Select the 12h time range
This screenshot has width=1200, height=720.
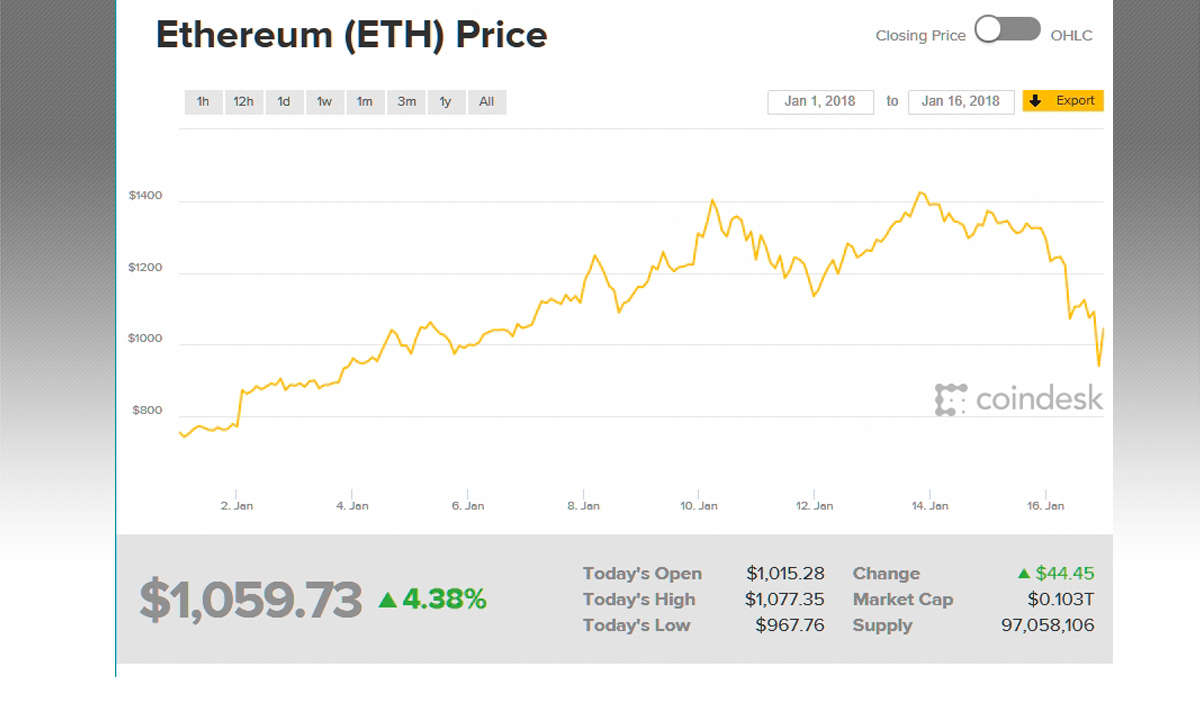243,101
